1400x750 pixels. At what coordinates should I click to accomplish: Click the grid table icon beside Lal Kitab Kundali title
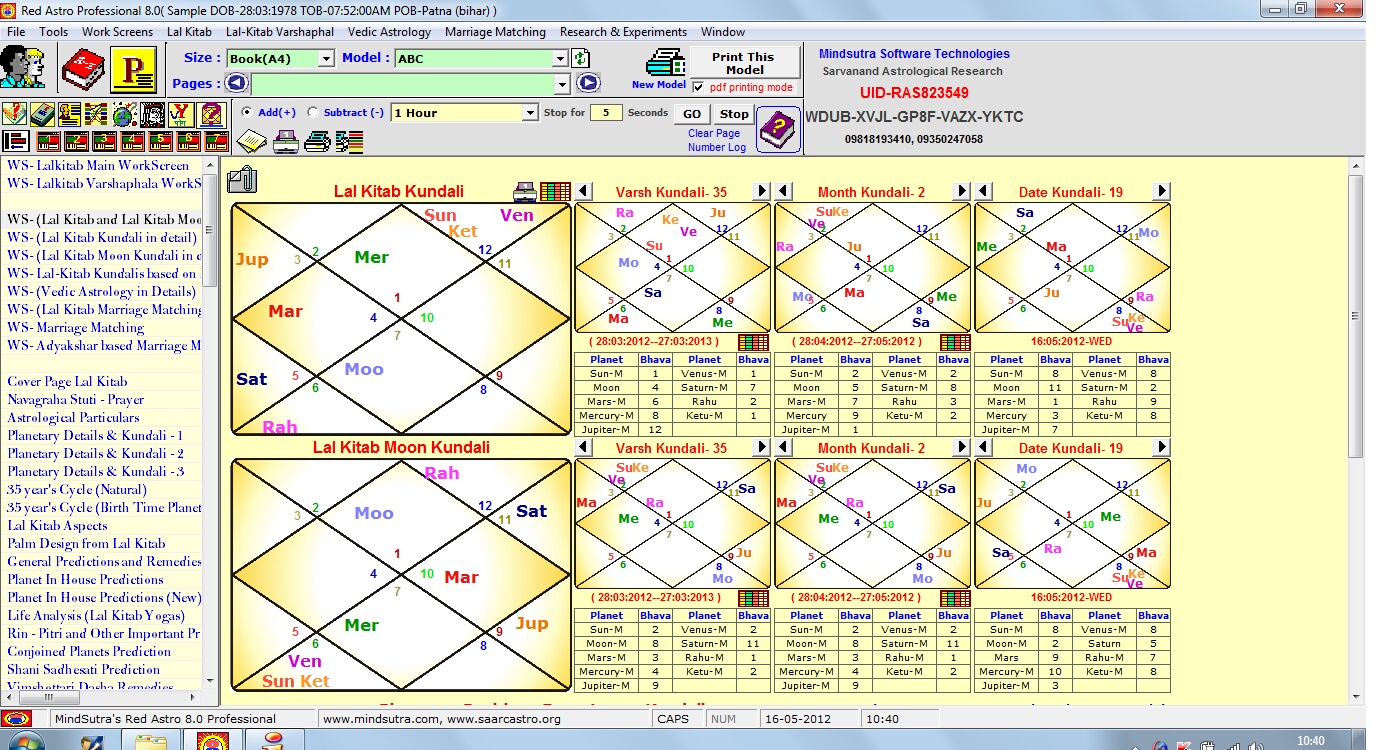click(x=555, y=191)
